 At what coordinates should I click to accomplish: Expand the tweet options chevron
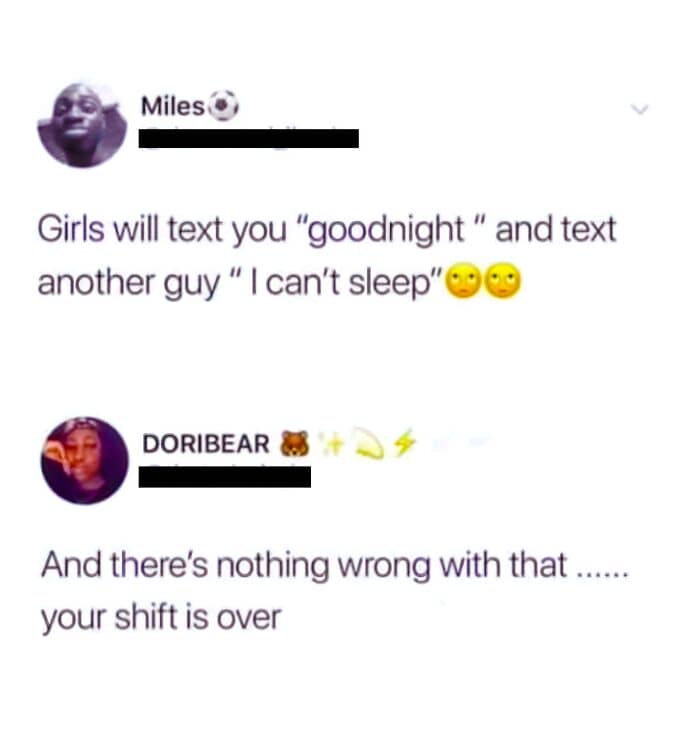(x=640, y=109)
